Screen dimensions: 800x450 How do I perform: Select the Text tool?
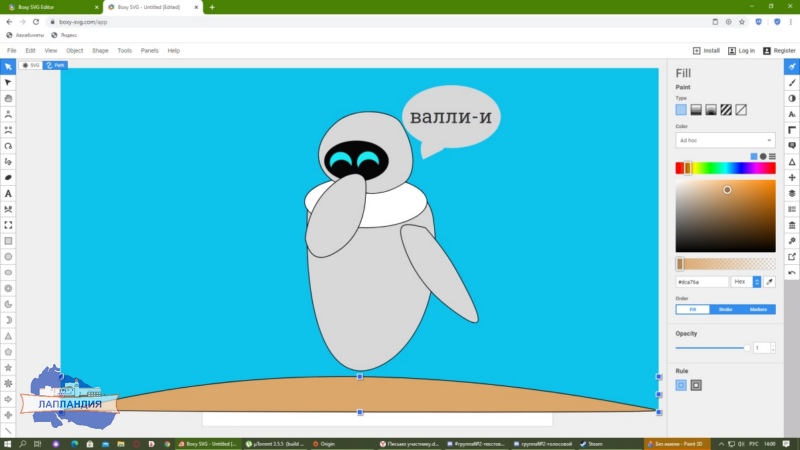pyautogui.click(x=8, y=193)
